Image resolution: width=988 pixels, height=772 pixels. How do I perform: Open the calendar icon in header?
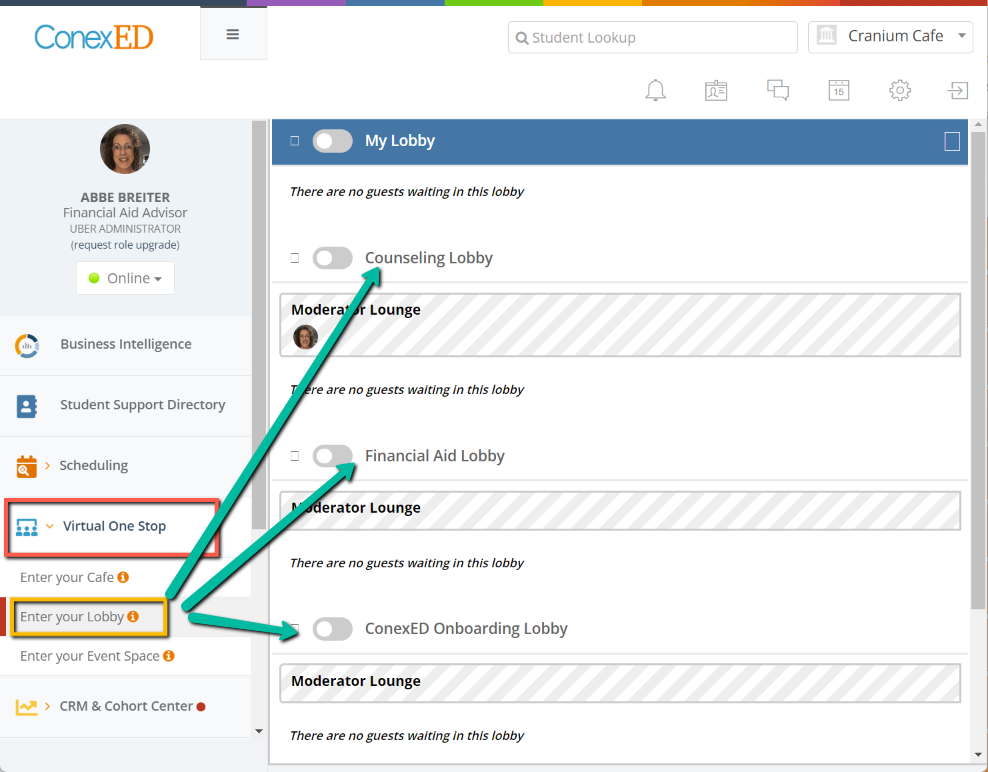(x=839, y=90)
